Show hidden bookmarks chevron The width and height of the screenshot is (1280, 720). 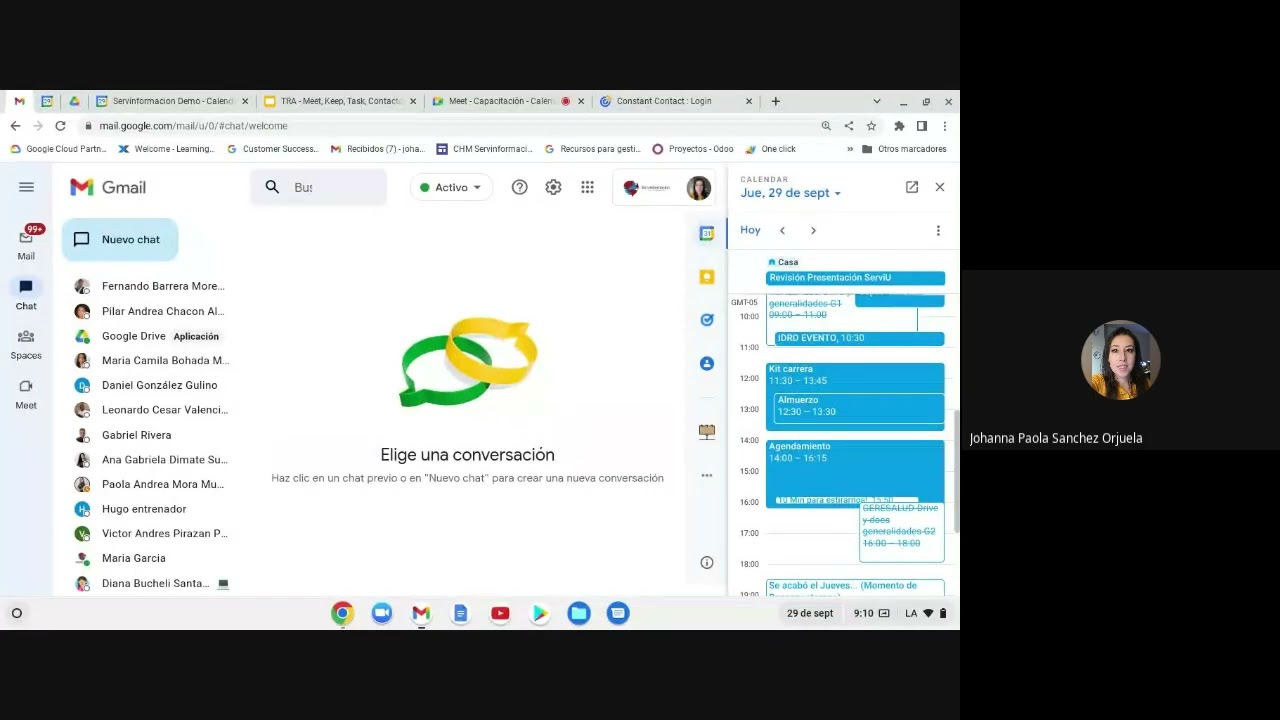point(850,149)
